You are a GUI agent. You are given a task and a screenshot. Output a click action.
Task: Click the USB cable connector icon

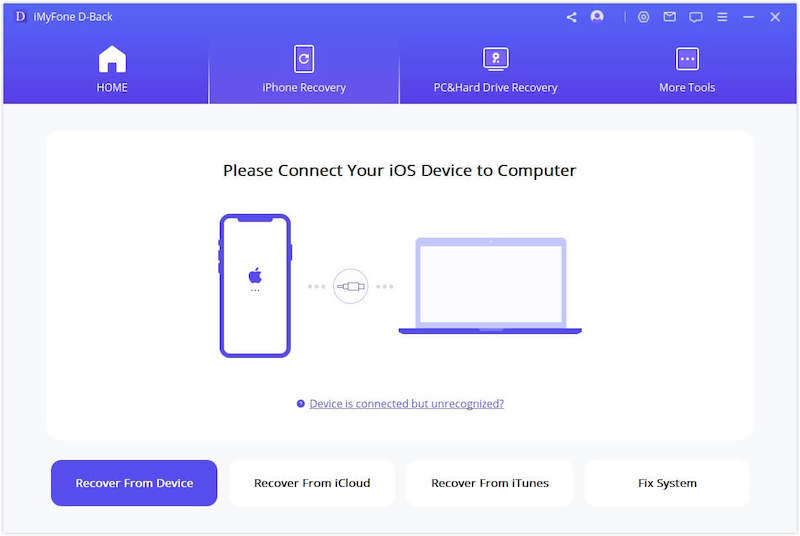coord(350,286)
